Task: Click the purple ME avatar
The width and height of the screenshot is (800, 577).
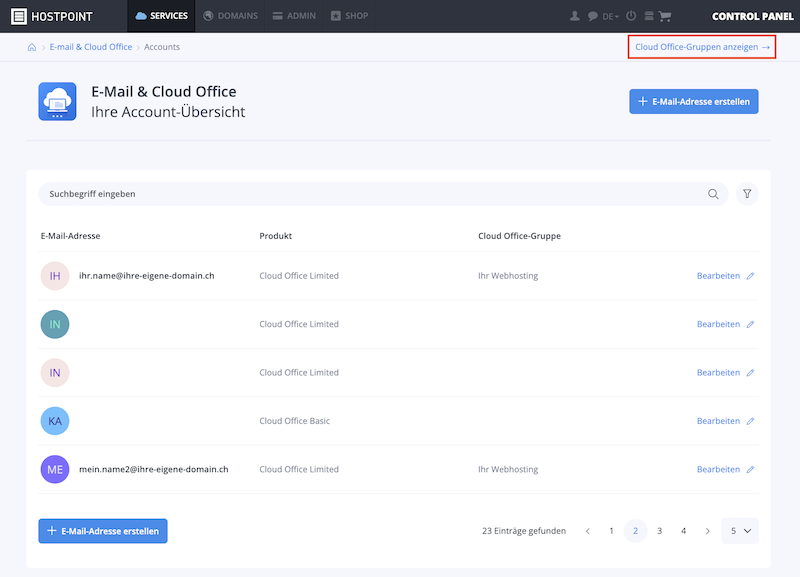Action: [55, 469]
